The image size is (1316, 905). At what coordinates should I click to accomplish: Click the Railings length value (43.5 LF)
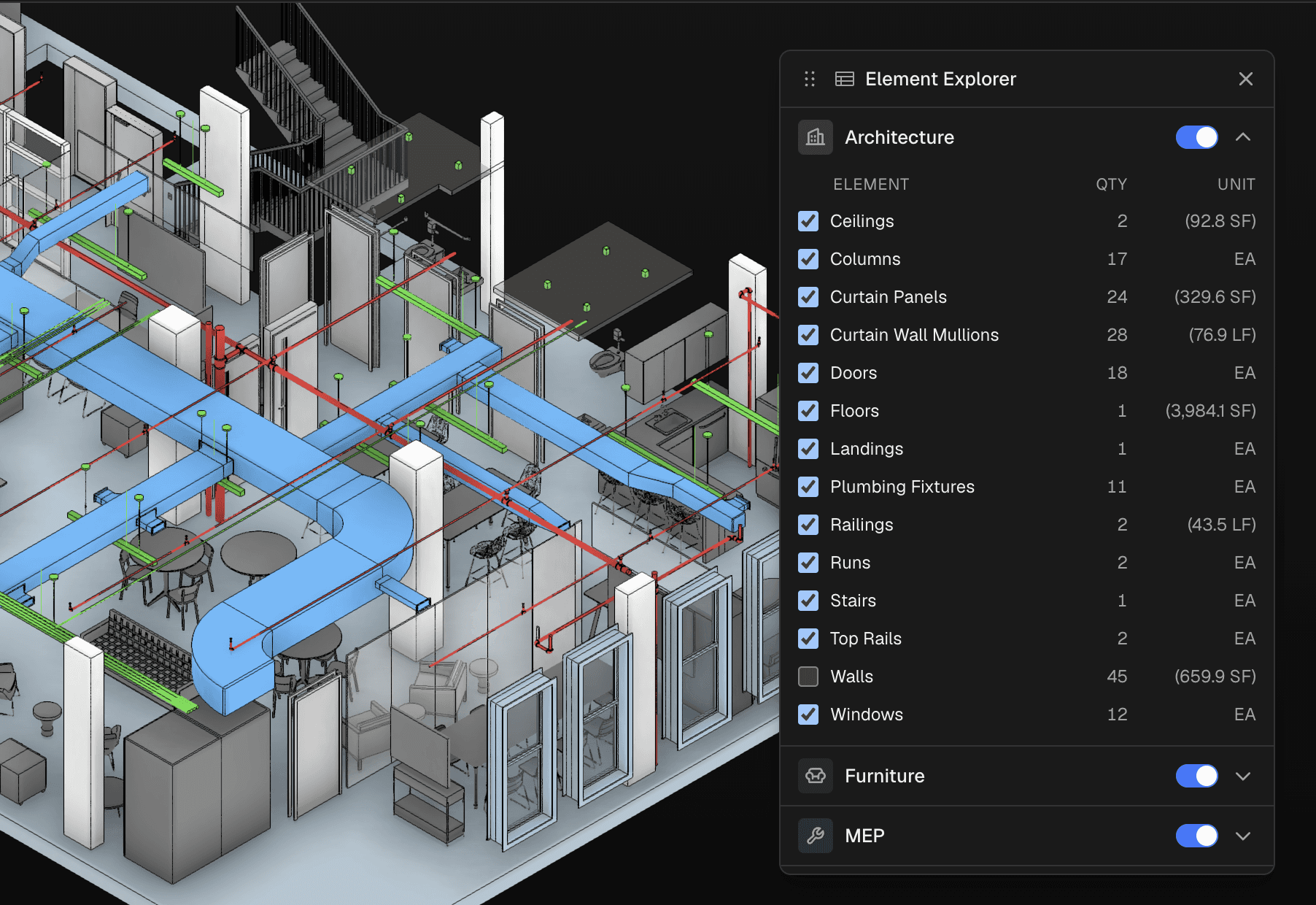(x=1221, y=525)
